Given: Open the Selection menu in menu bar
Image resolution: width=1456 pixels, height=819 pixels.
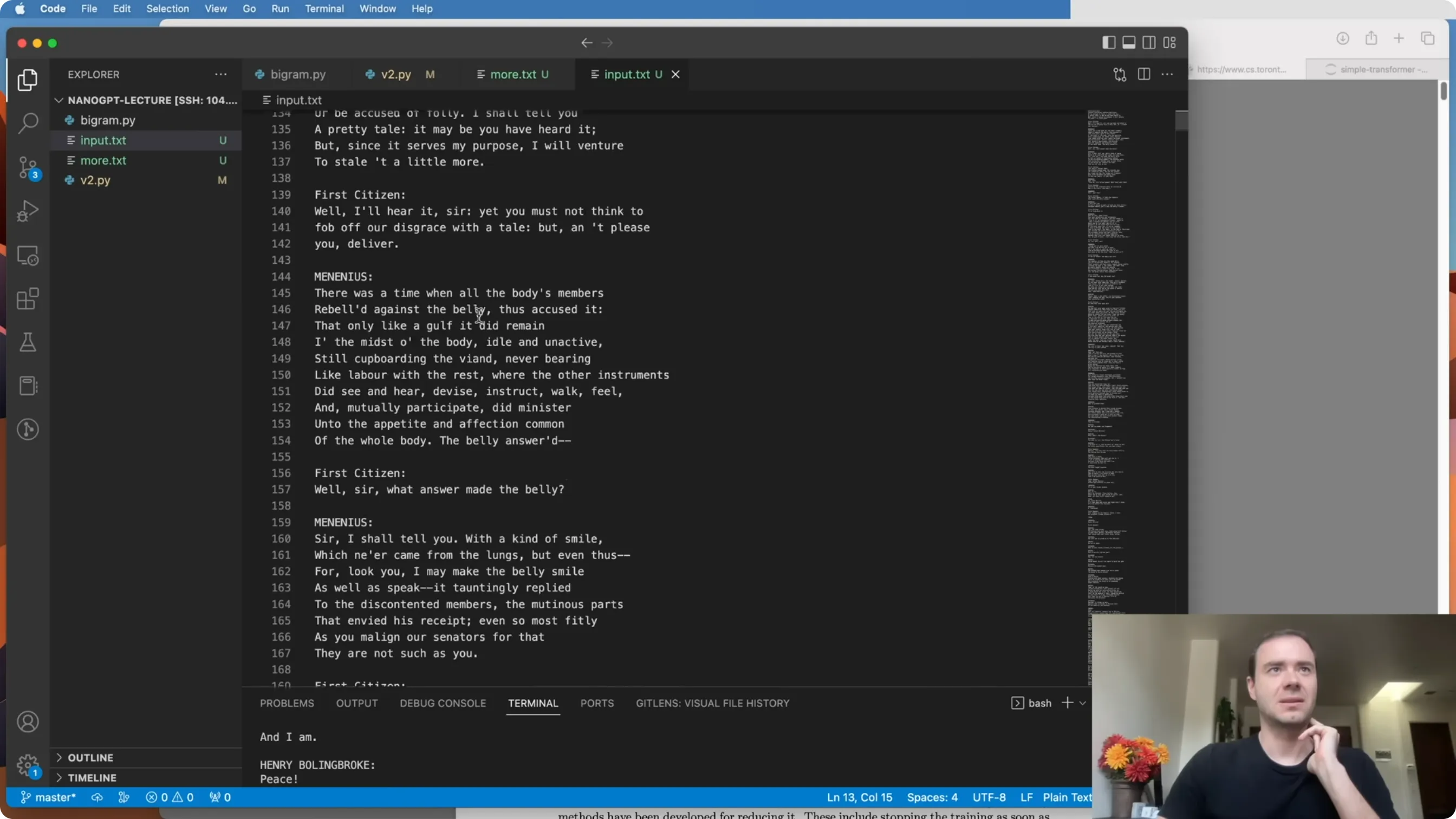Looking at the screenshot, I should (167, 9).
